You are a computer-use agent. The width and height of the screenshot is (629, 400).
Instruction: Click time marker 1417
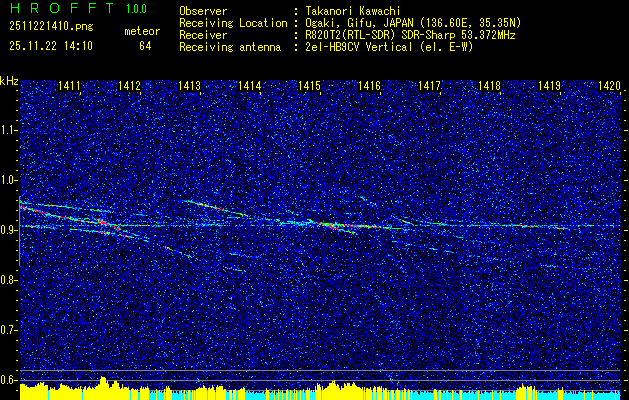(429, 85)
